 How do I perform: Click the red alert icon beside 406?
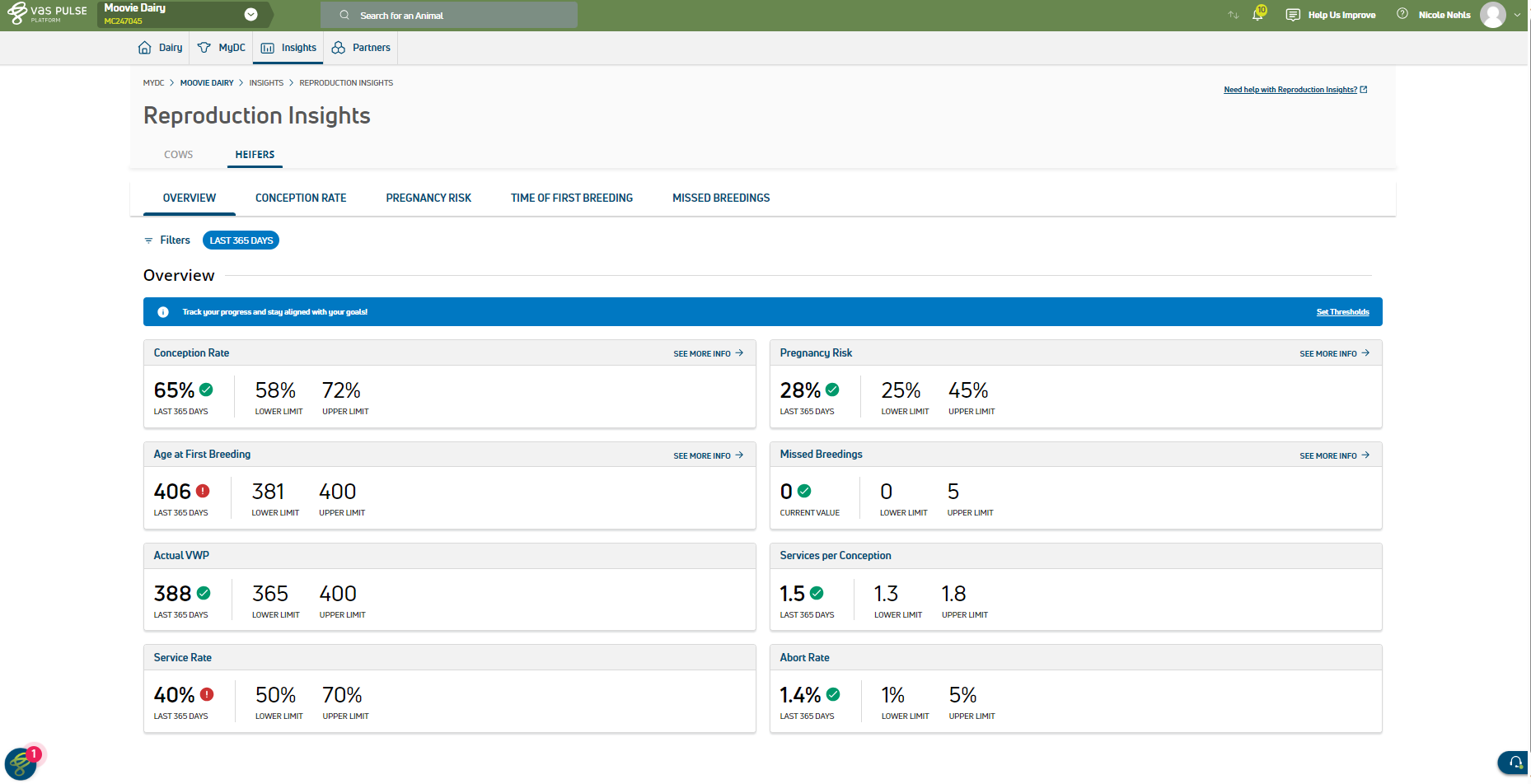point(203,492)
